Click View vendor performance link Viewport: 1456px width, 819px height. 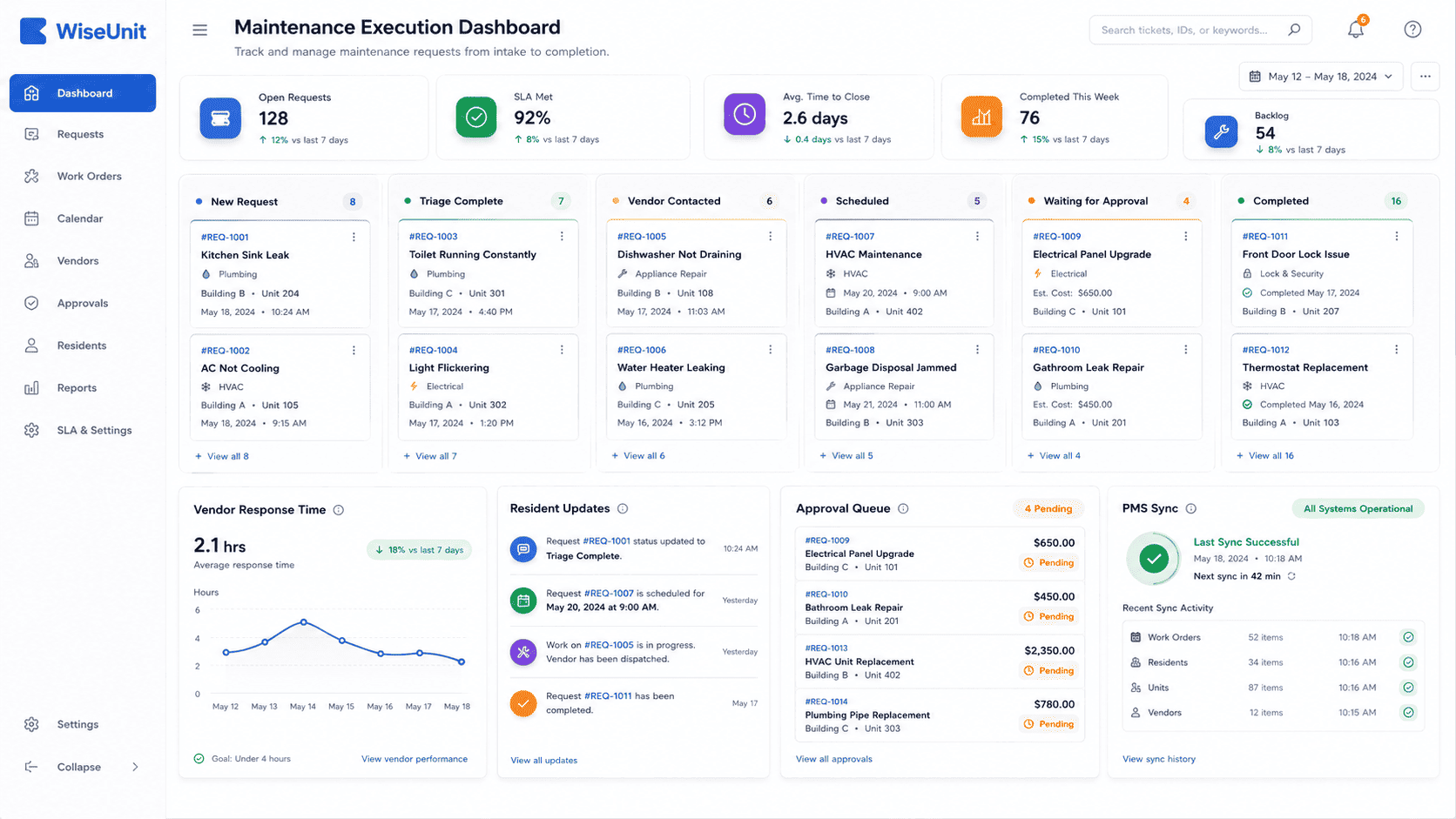coord(415,759)
